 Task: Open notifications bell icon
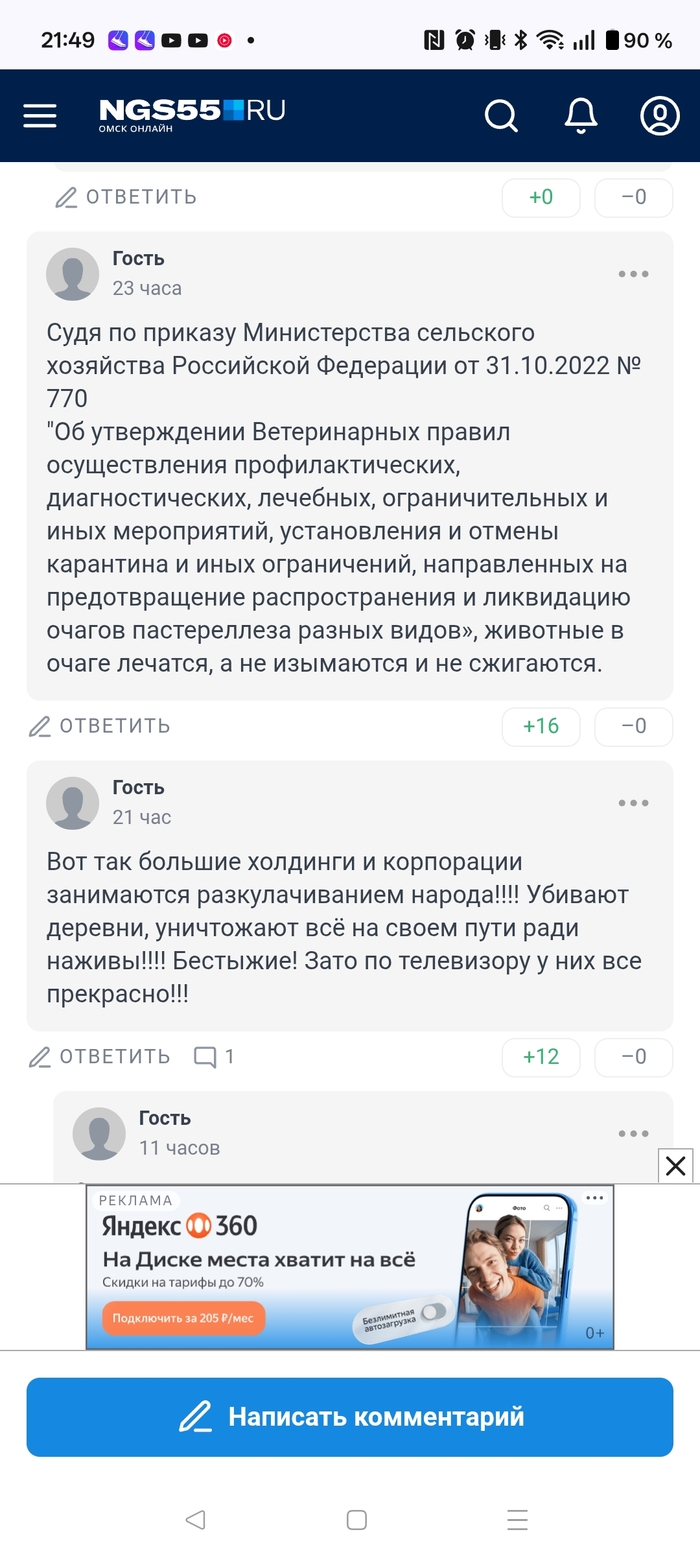coord(581,116)
